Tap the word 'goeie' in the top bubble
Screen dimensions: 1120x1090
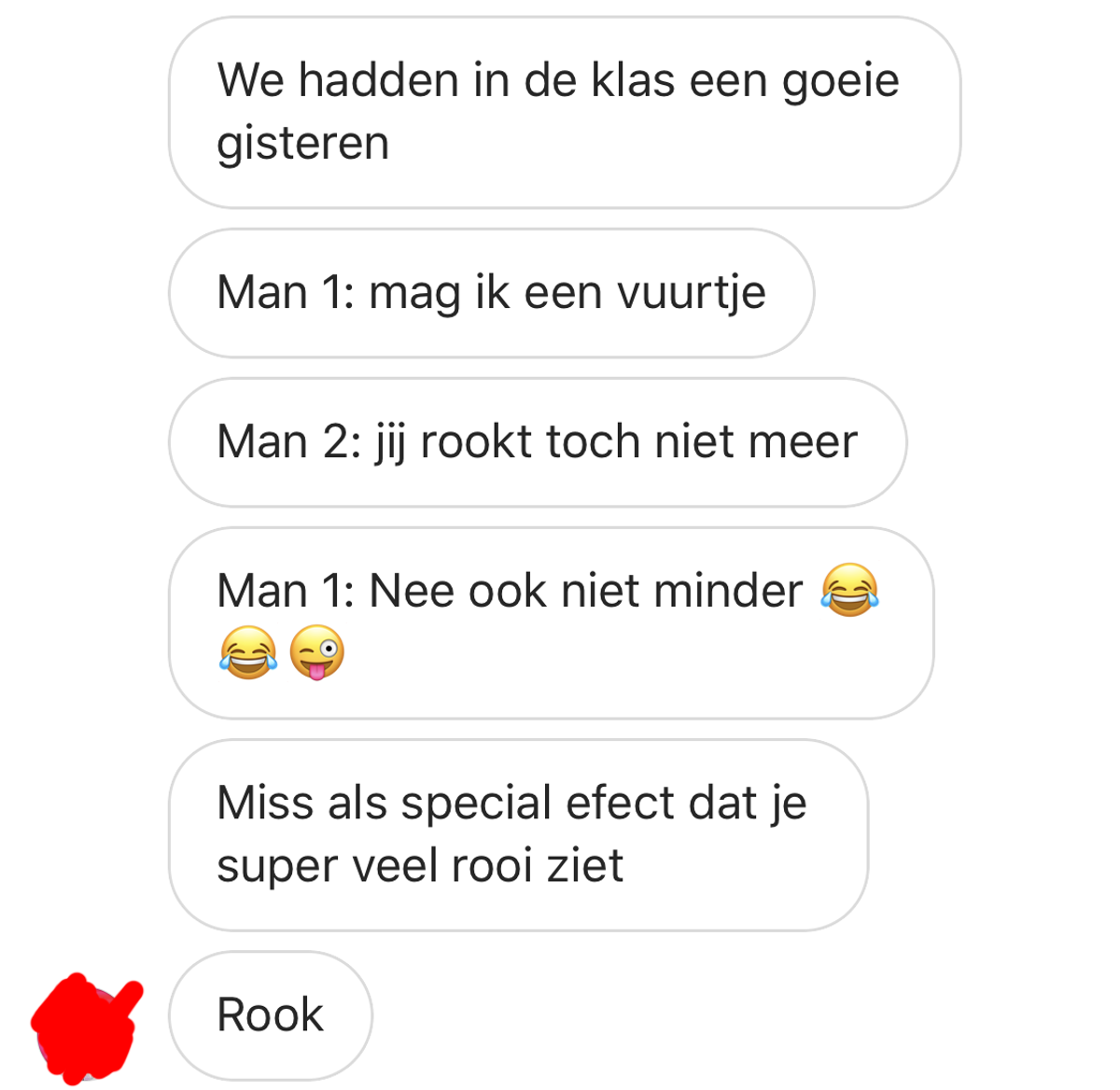click(840, 82)
